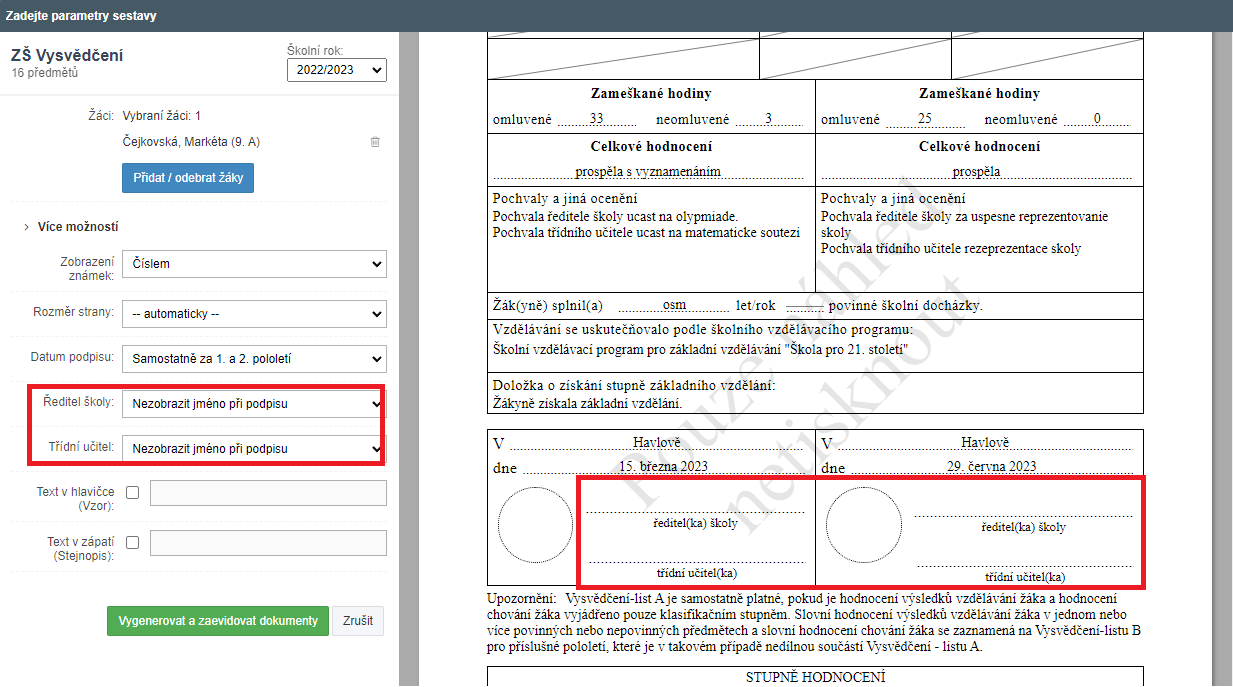Open the Rozměr strany dropdown
This screenshot has width=1233, height=687.
tap(254, 313)
